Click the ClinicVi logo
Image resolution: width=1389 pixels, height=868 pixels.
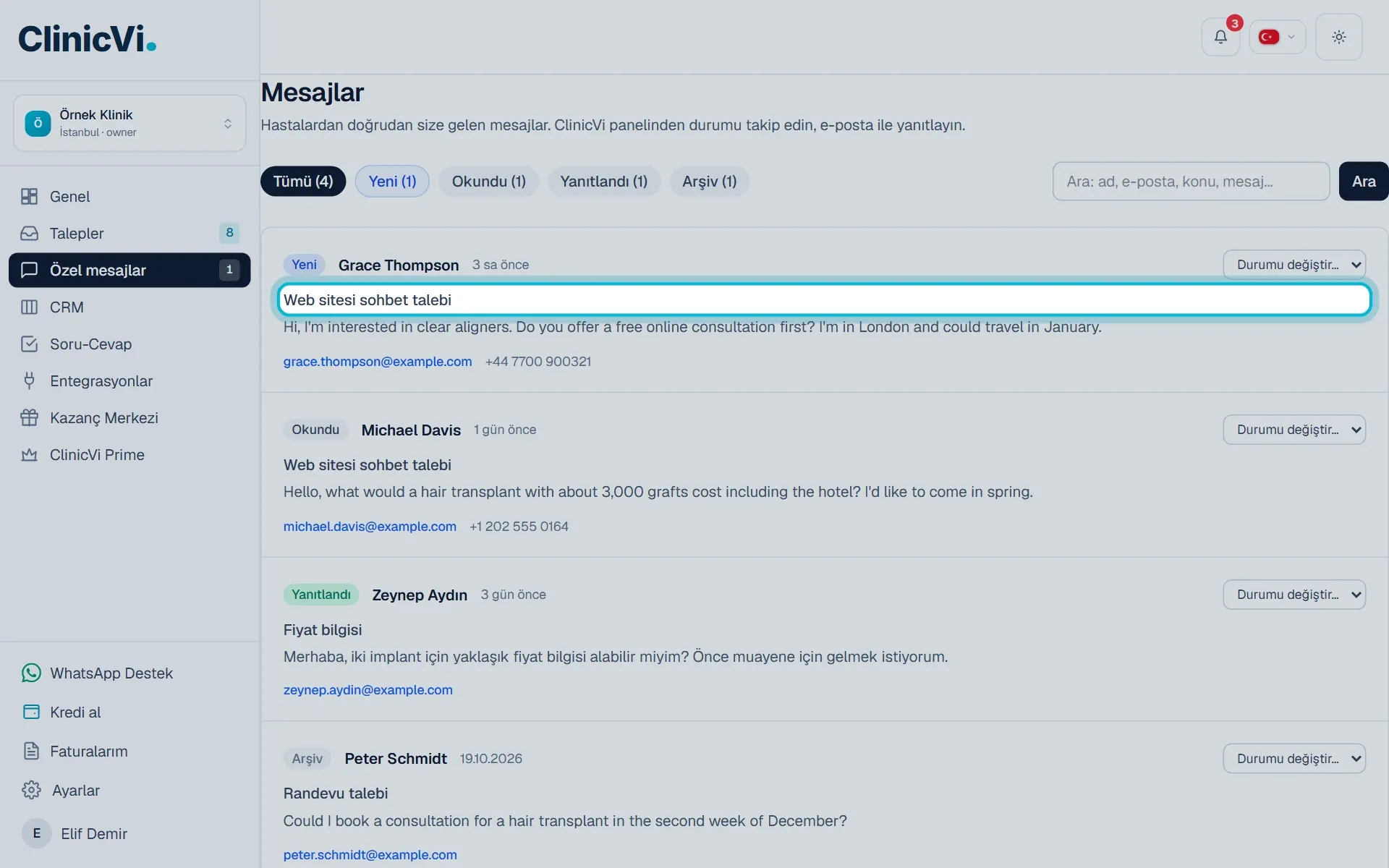tap(87, 39)
